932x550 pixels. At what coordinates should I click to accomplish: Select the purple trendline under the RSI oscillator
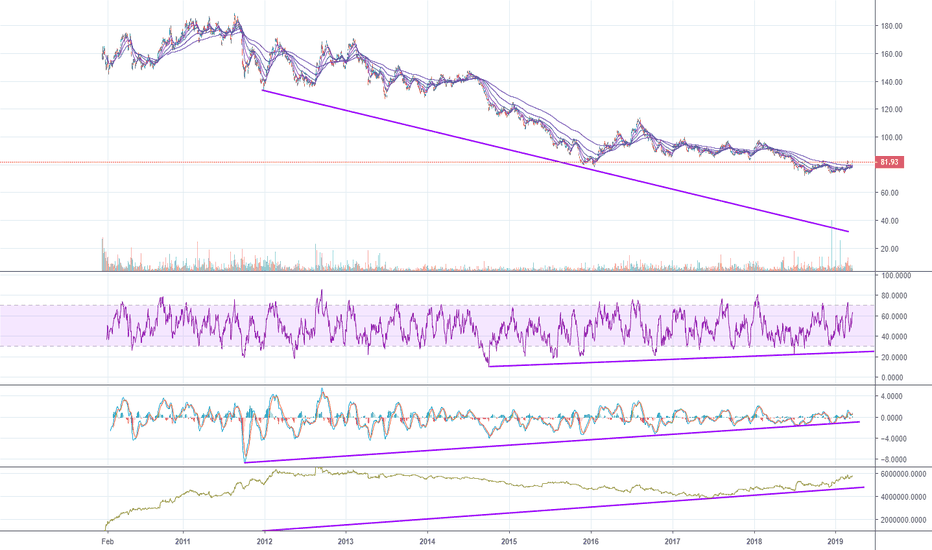(x=681, y=359)
